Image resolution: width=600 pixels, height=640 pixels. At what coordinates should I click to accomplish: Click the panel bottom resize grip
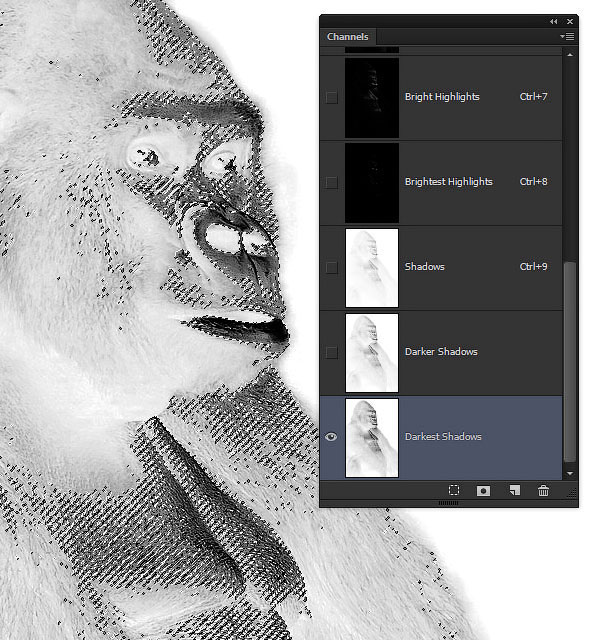448,503
